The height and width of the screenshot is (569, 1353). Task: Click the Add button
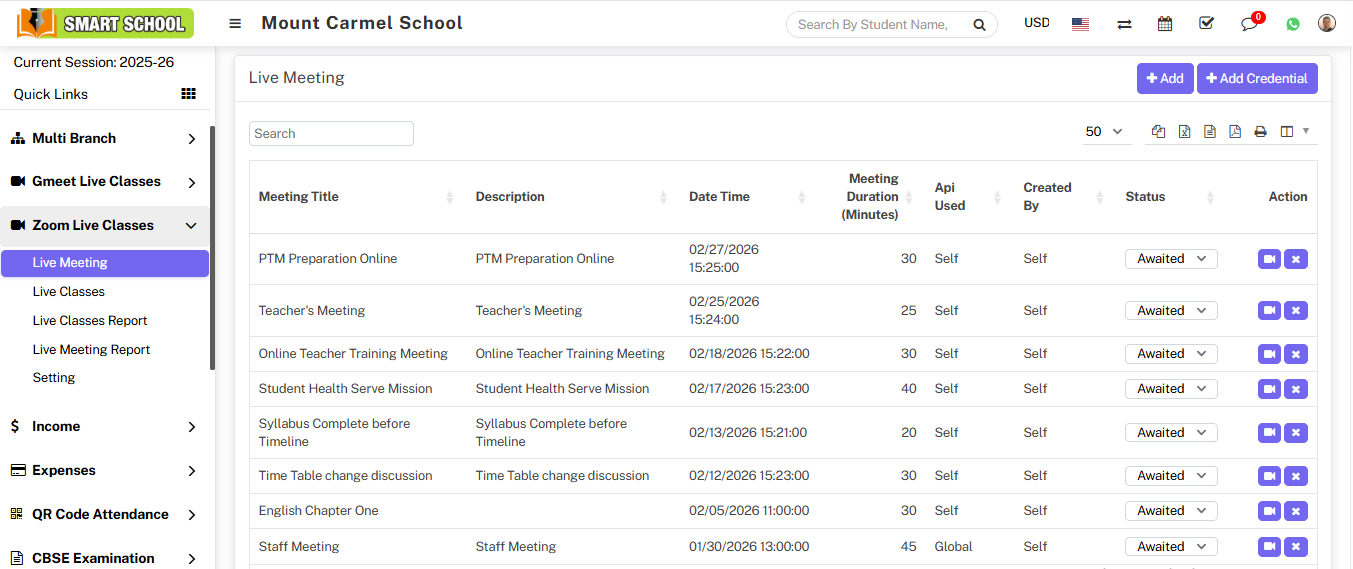pos(1165,79)
